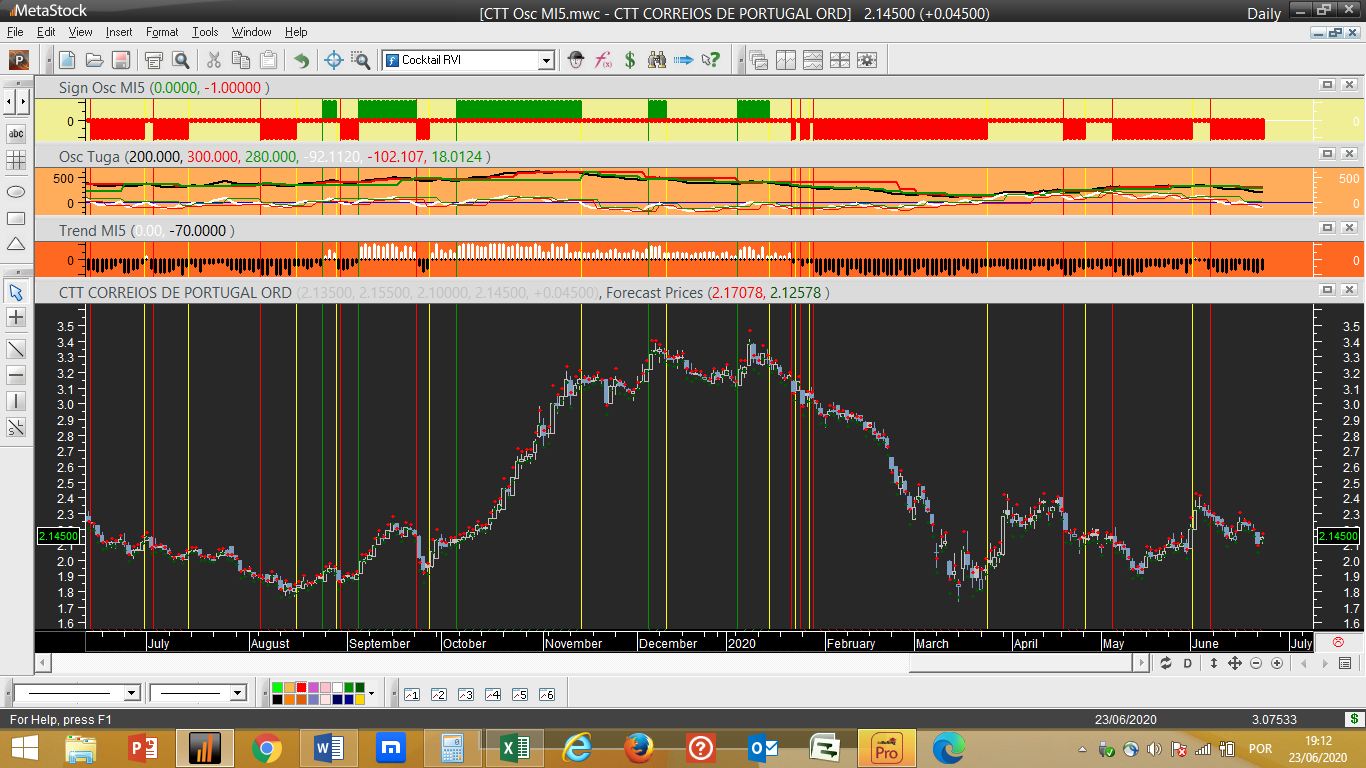
Task: Open Excel from the Windows taskbar
Action: [x=513, y=748]
